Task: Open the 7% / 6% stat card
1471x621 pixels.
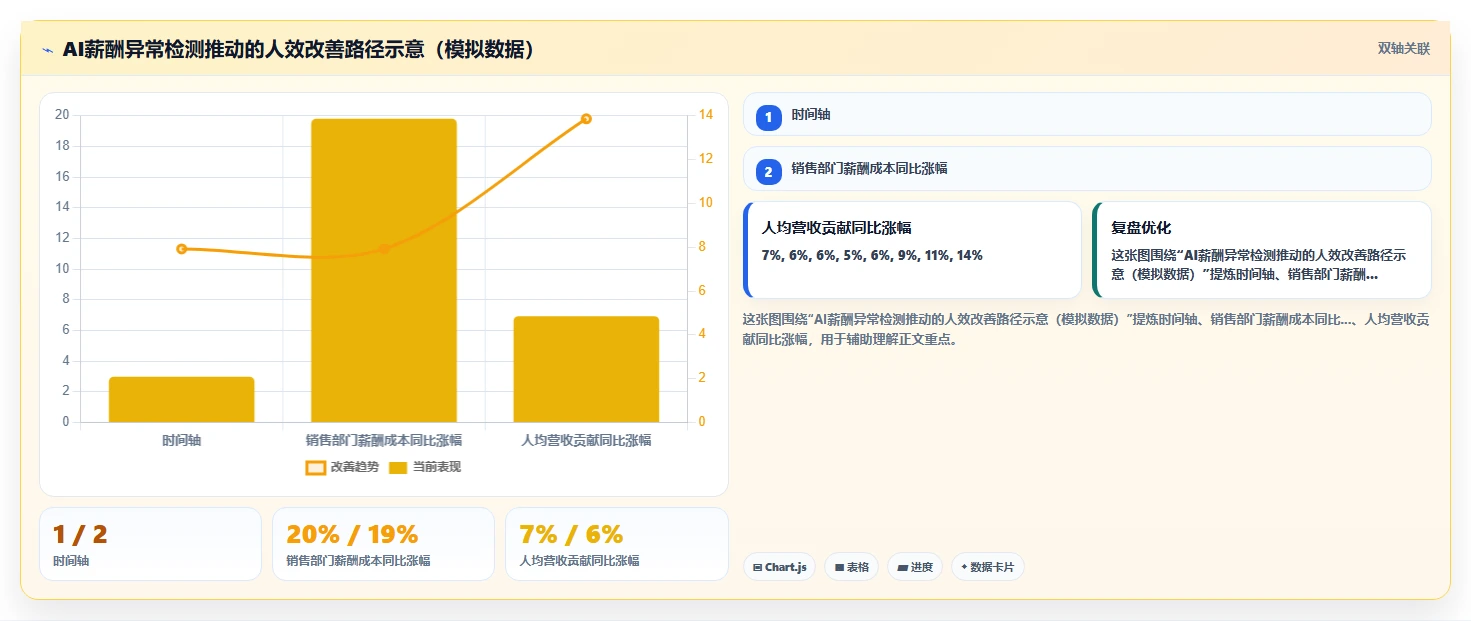Action: [x=617, y=544]
